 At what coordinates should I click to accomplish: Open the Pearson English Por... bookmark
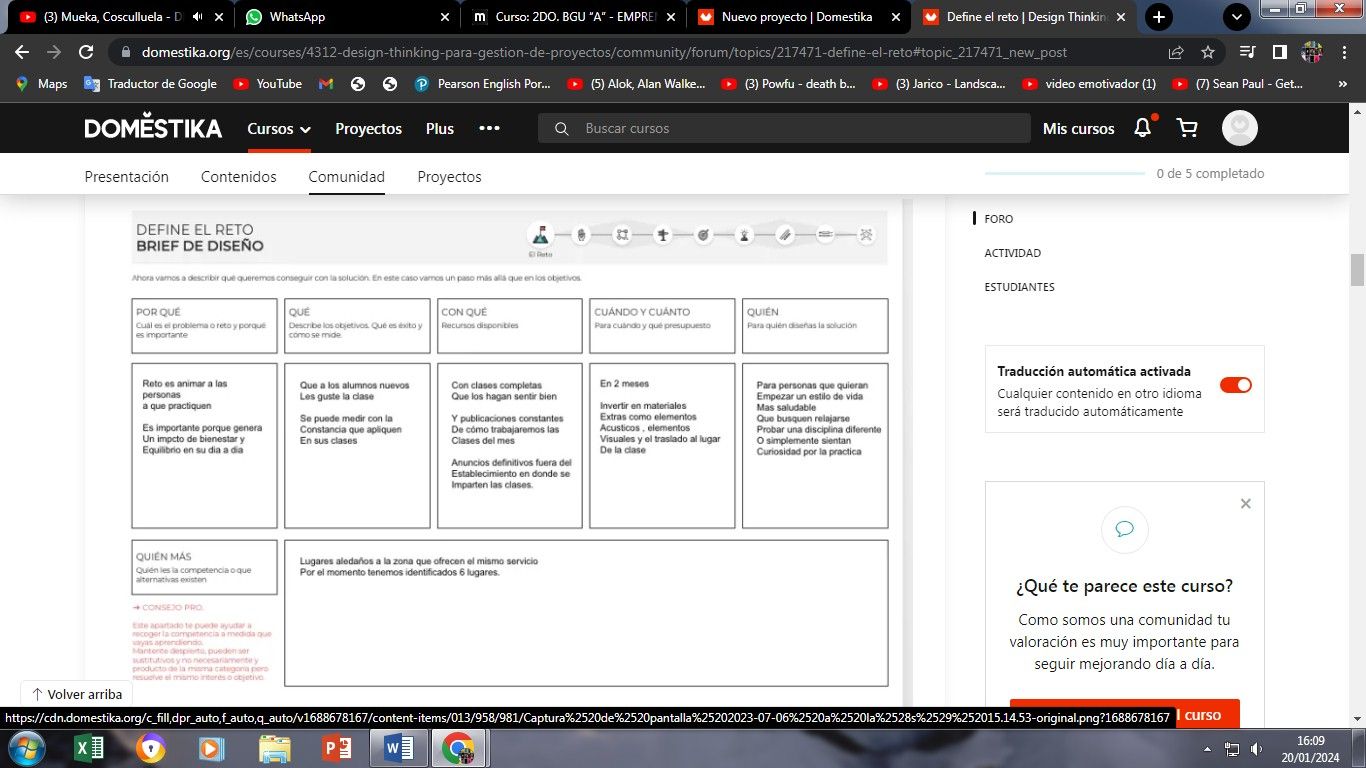[x=482, y=84]
